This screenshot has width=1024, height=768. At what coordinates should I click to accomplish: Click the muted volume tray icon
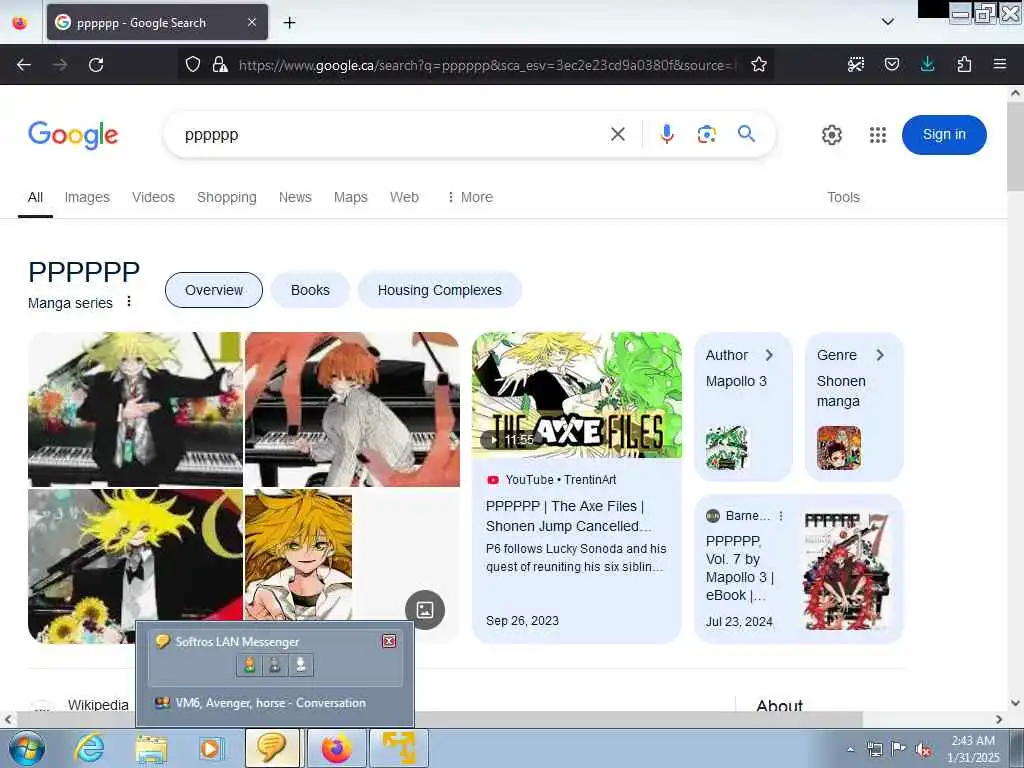pyautogui.click(x=923, y=750)
